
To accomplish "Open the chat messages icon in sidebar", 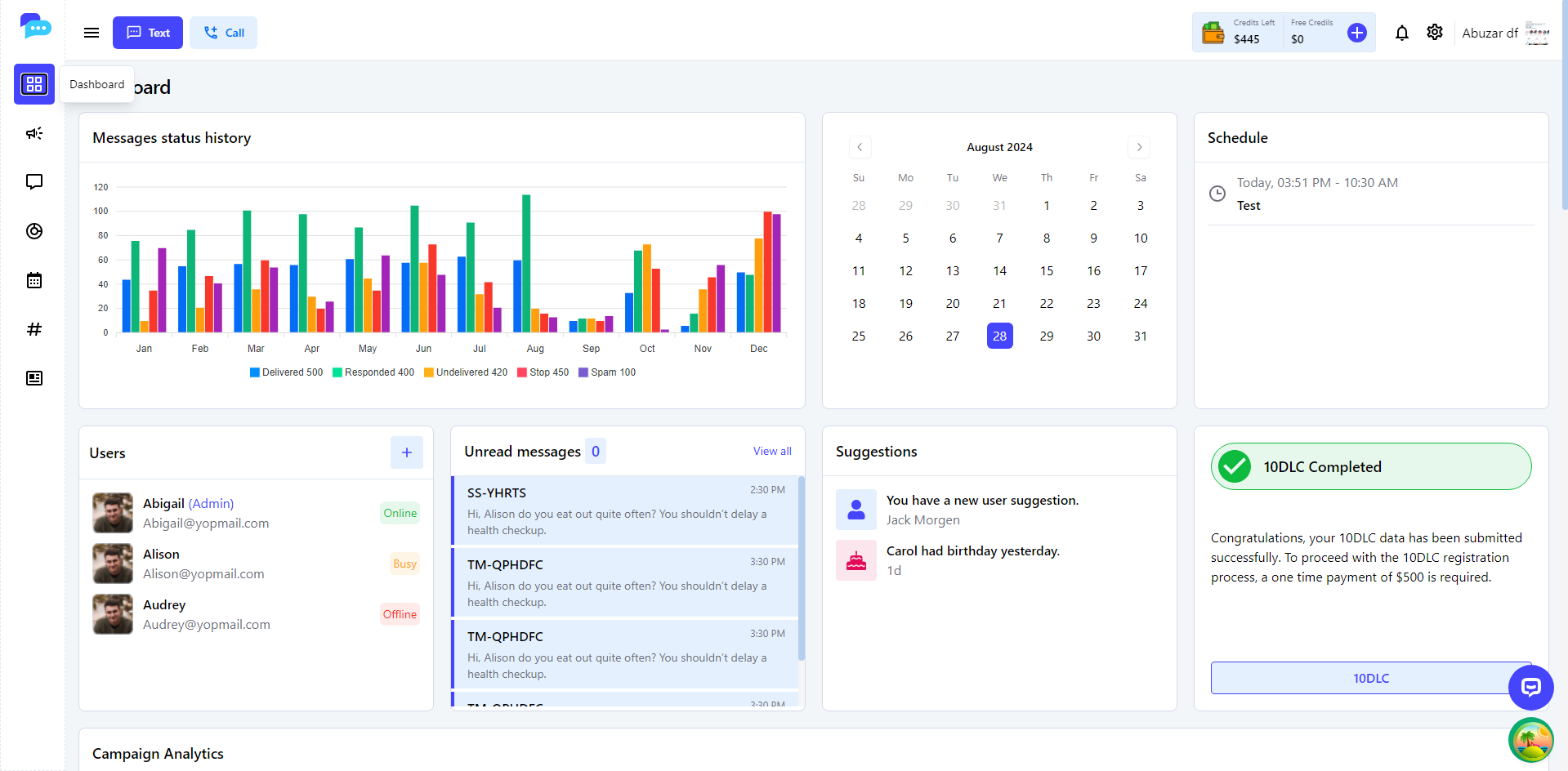I will tap(34, 182).
